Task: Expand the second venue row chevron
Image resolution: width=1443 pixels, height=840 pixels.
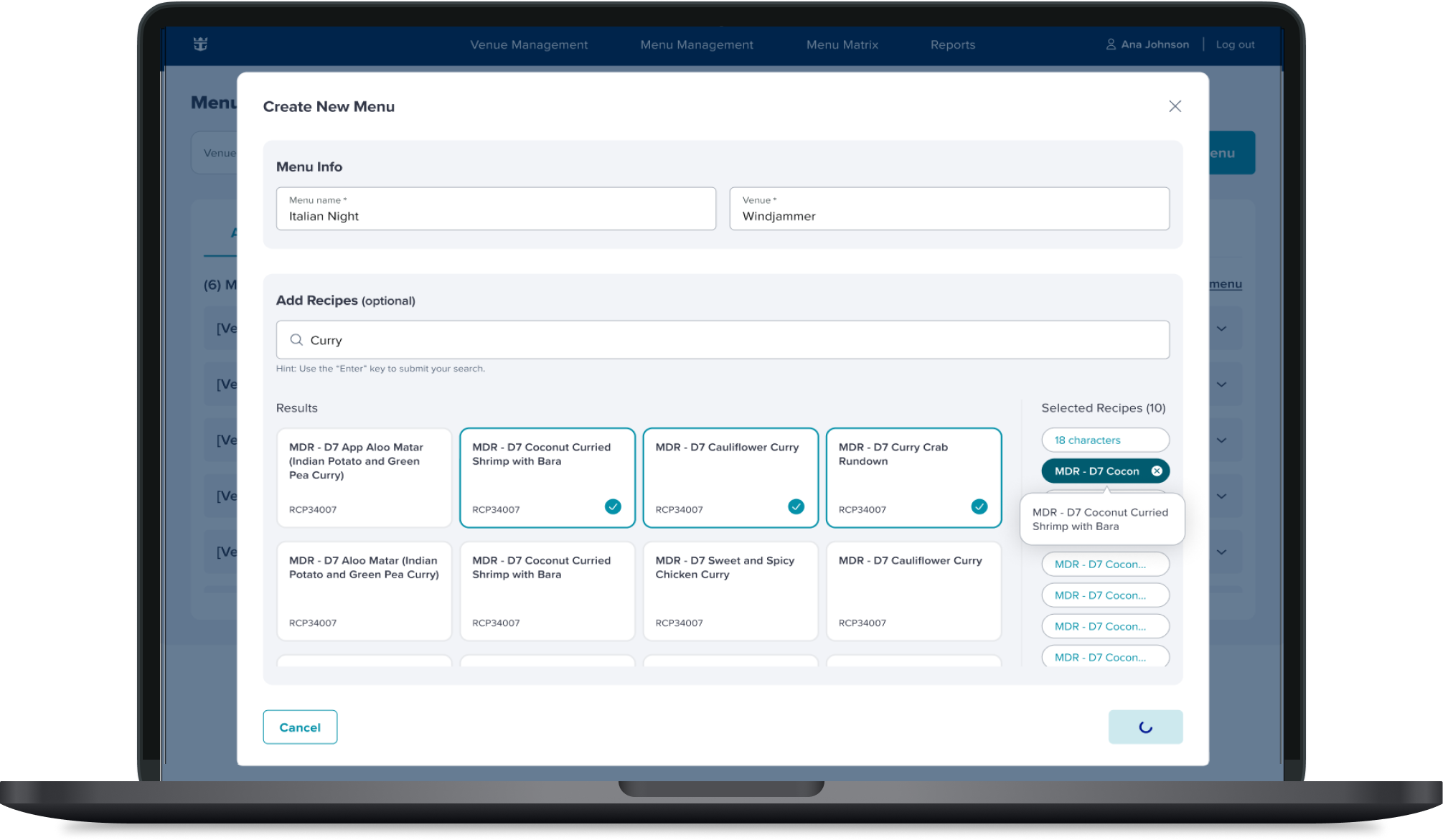Action: pyautogui.click(x=1221, y=384)
